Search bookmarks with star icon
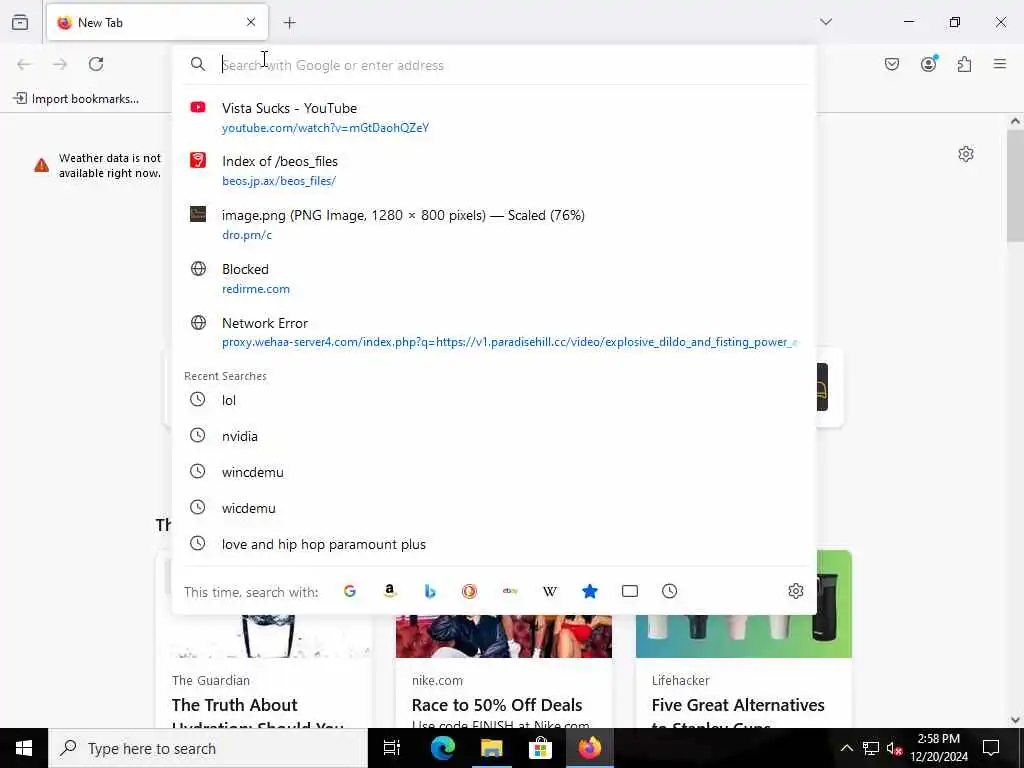The width and height of the screenshot is (1024, 768). click(x=590, y=591)
